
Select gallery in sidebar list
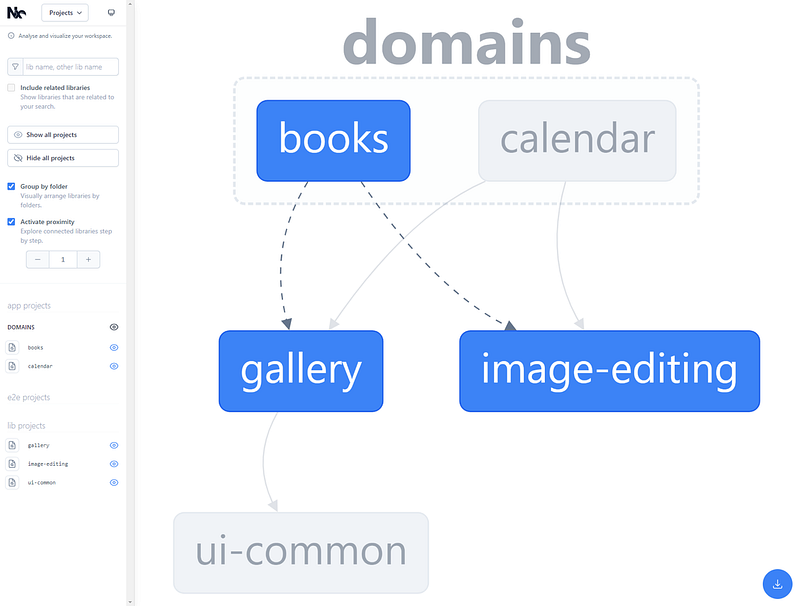[38, 445]
